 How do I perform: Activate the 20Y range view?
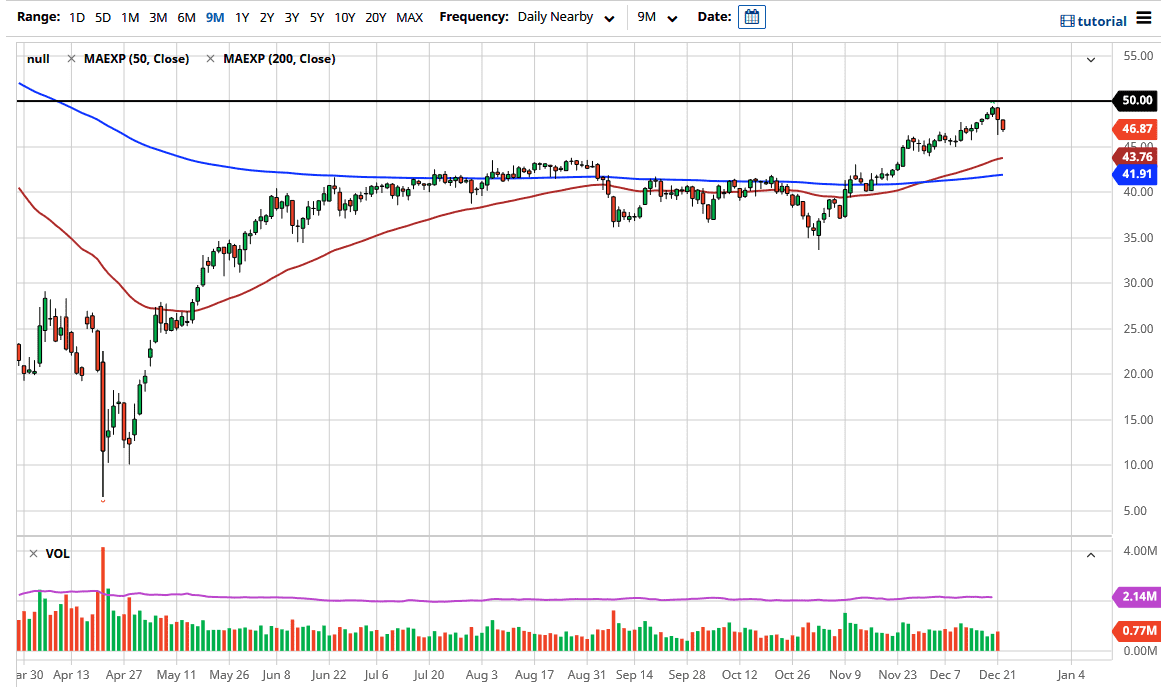(375, 16)
